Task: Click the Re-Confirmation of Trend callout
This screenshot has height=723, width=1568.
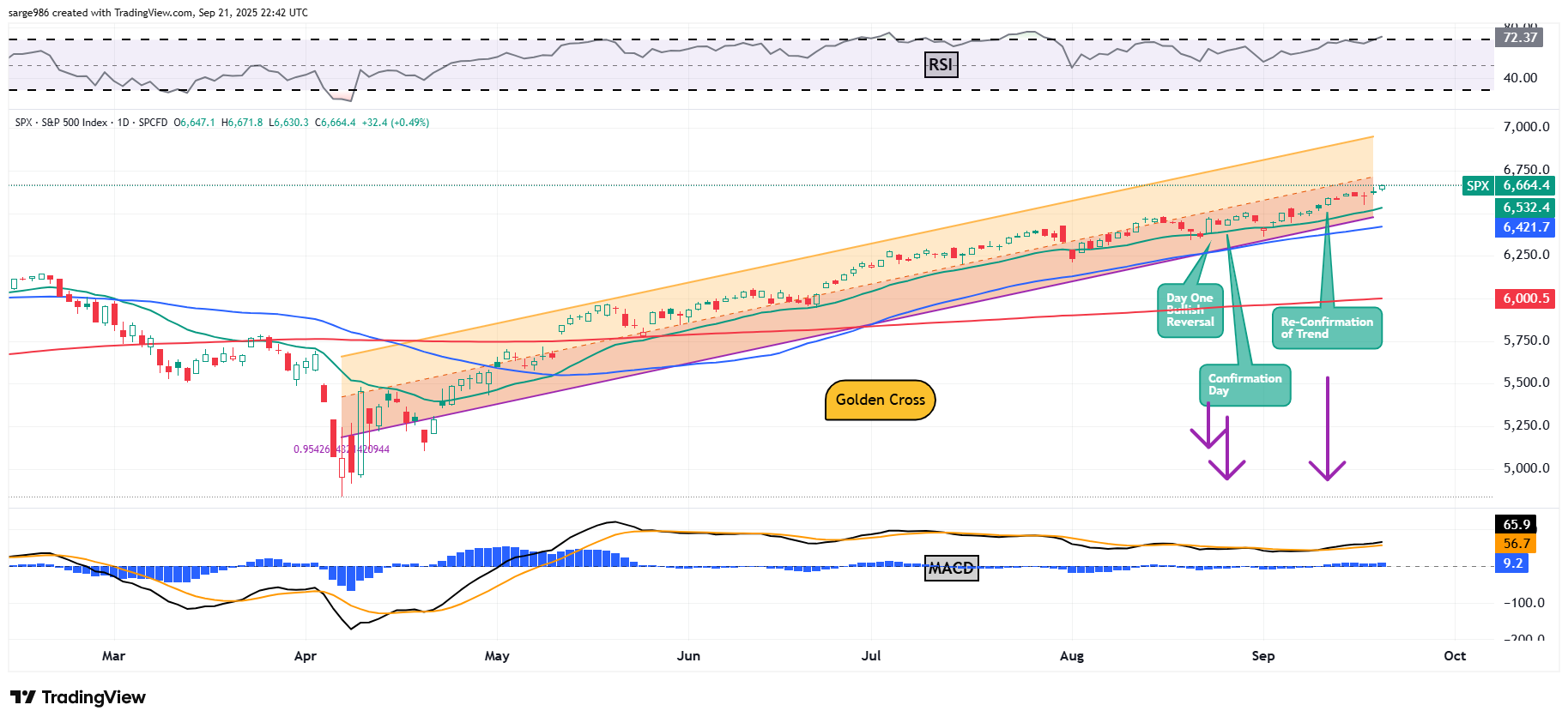Action: 1326,328
